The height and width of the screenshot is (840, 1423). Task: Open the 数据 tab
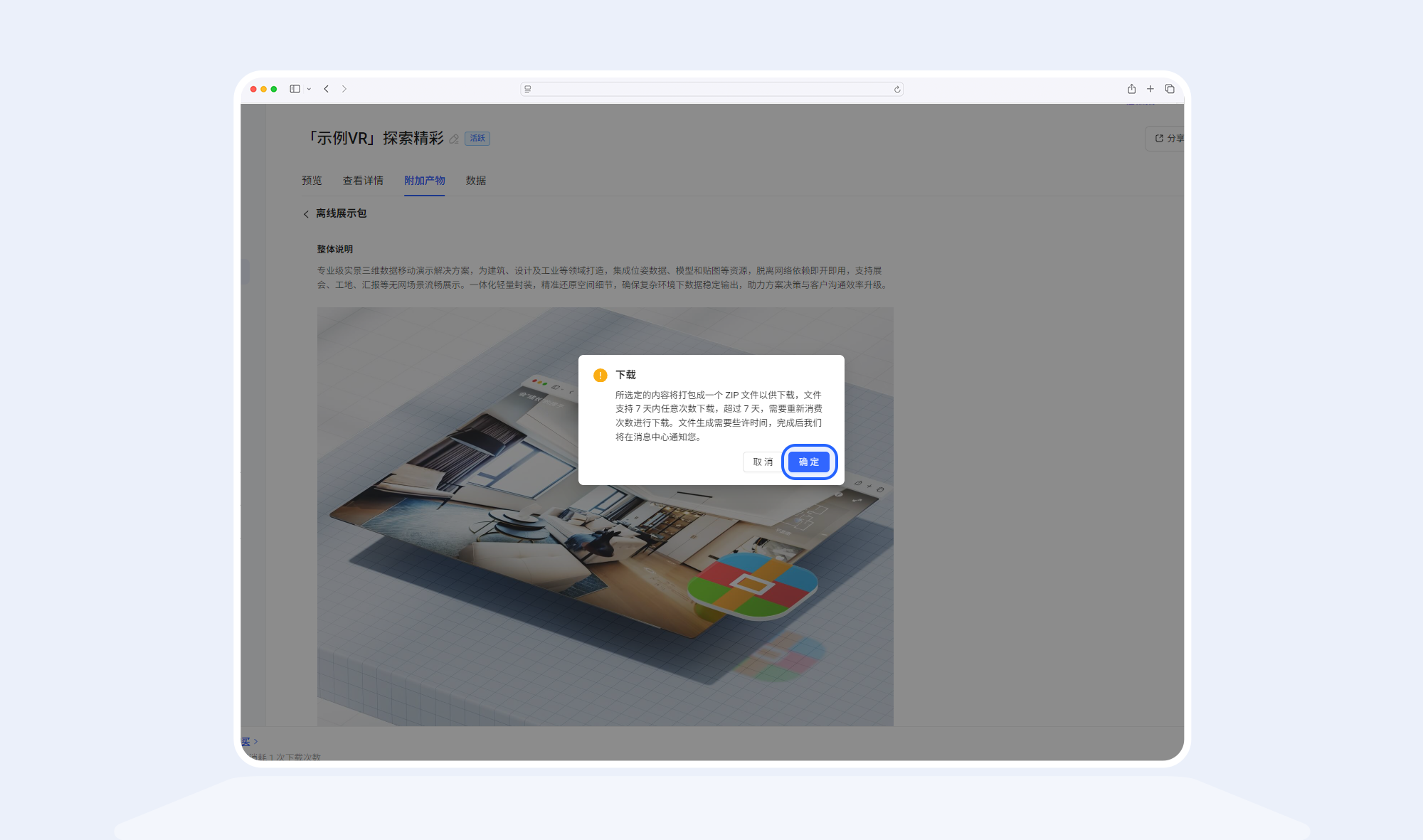[x=476, y=181]
